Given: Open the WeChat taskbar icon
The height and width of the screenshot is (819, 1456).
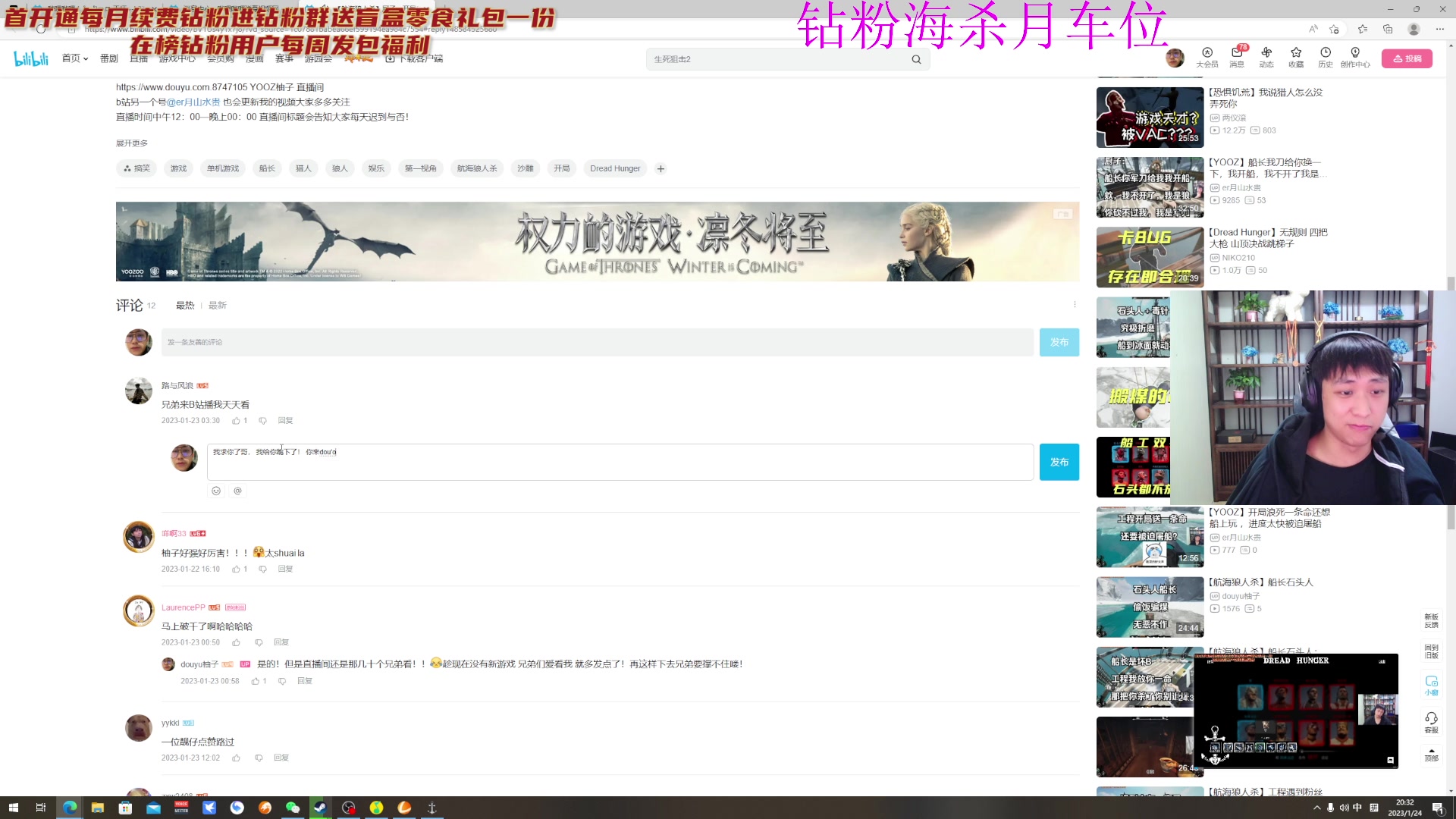Looking at the screenshot, I should tap(293, 808).
